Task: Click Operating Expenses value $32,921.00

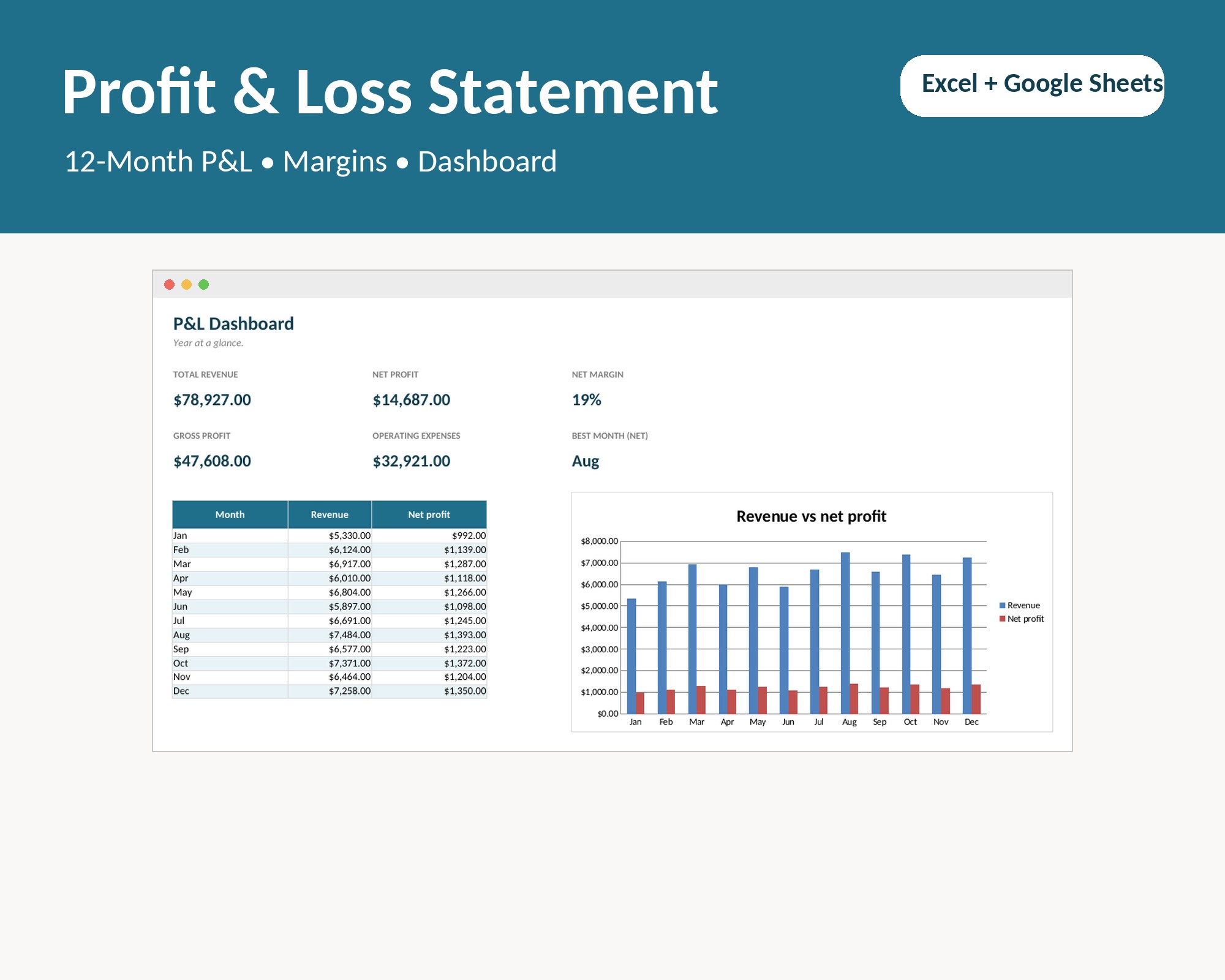Action: [411, 461]
